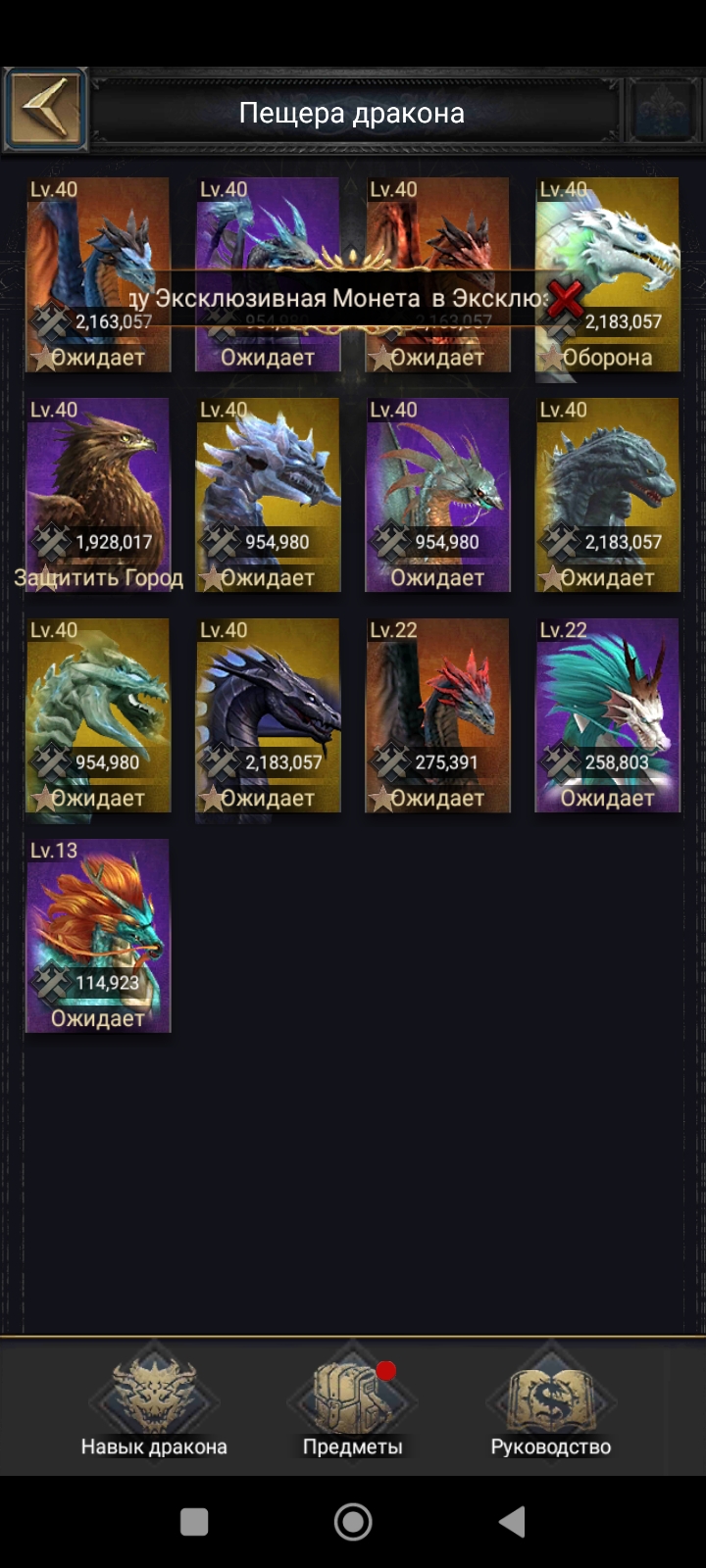Tap the back arrow icon

point(45,110)
